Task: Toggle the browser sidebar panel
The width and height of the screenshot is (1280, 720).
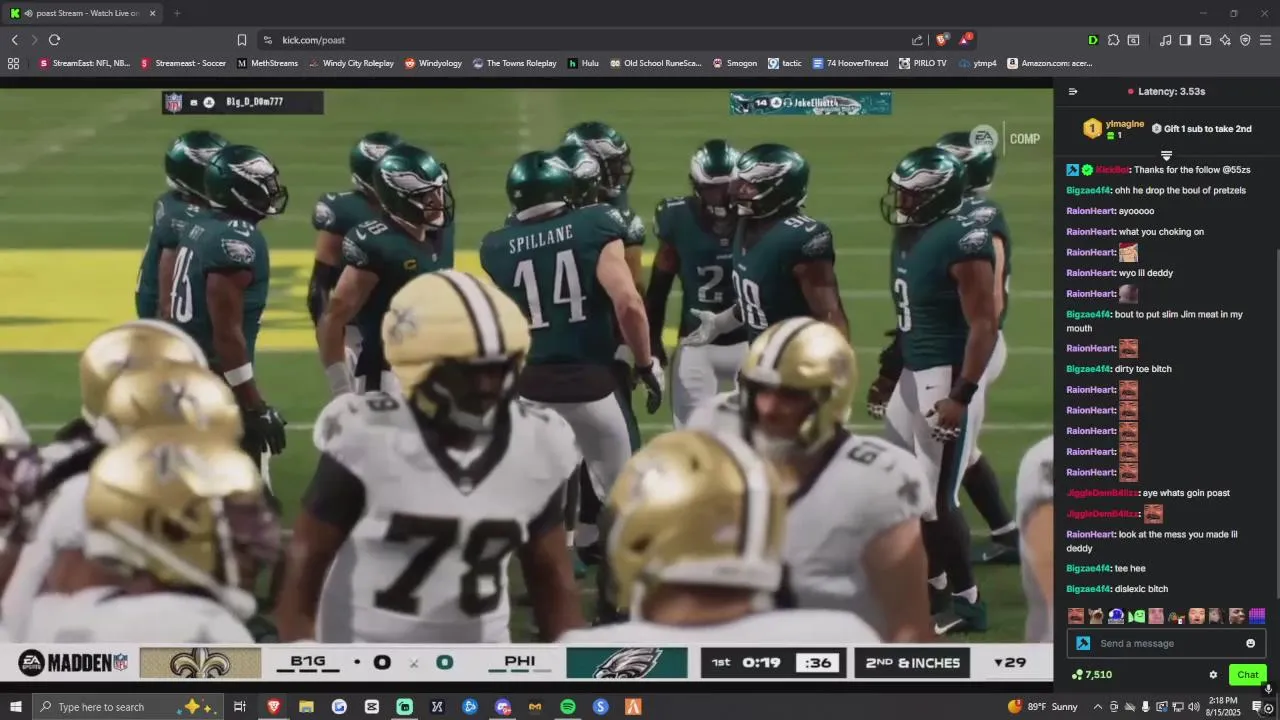Action: coord(1185,40)
